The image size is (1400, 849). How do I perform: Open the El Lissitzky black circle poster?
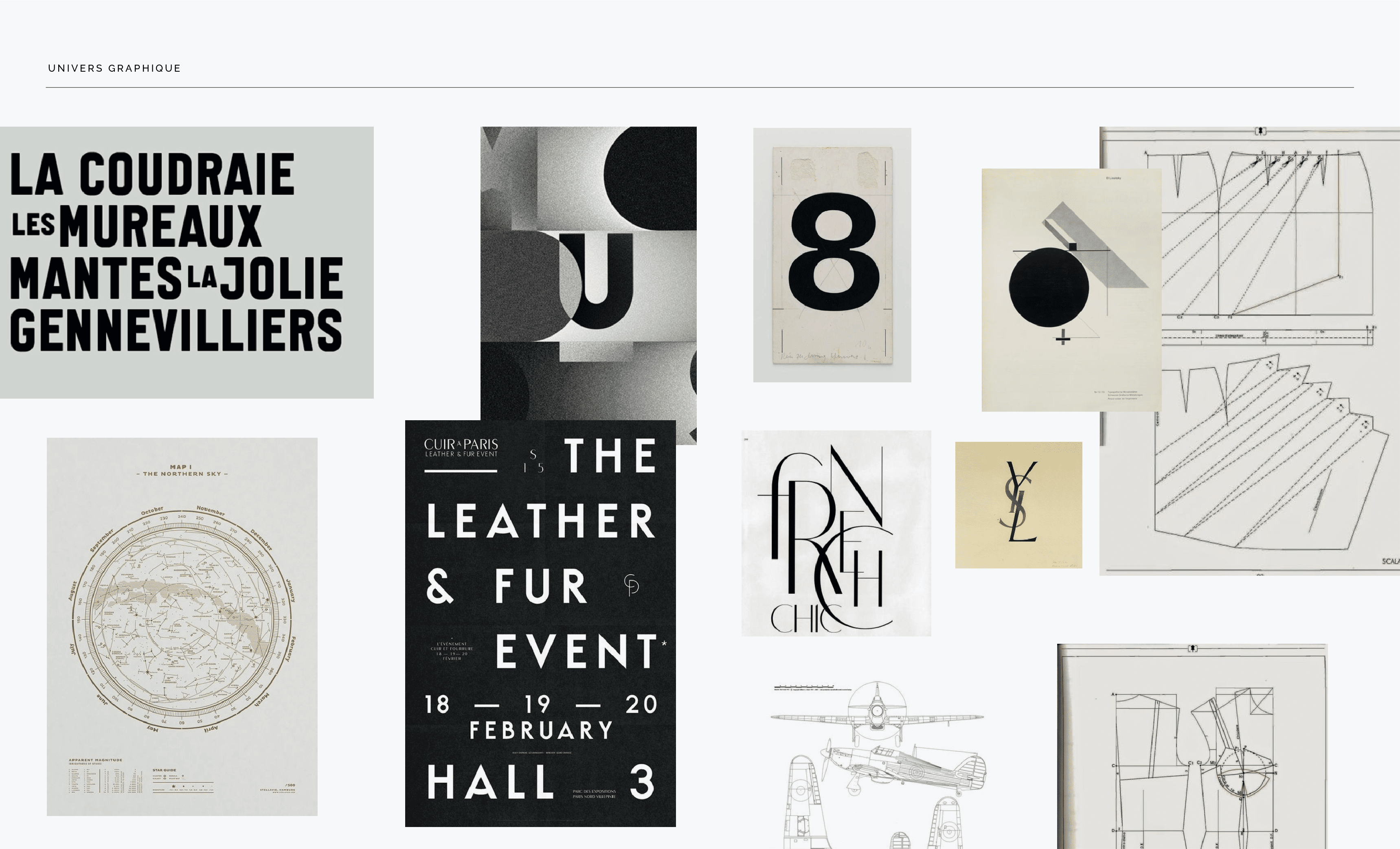(x=1072, y=290)
